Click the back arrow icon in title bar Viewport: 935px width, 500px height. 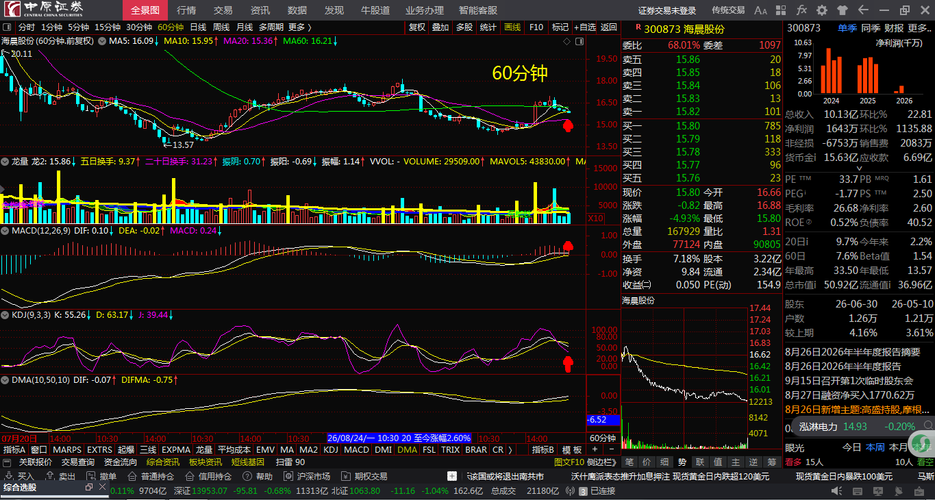click(x=863, y=10)
